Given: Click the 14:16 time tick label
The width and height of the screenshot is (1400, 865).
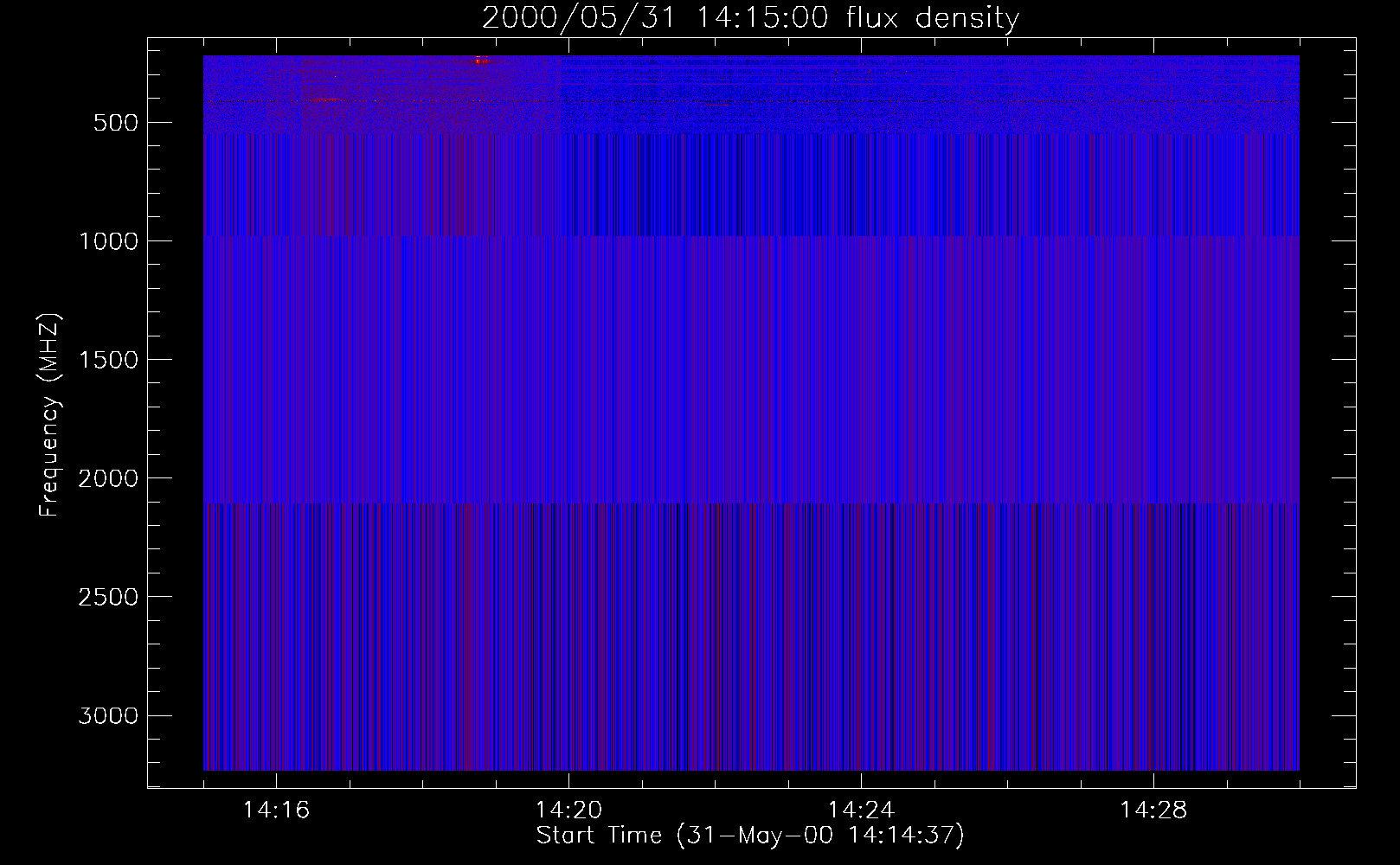Looking at the screenshot, I should coord(276,810).
